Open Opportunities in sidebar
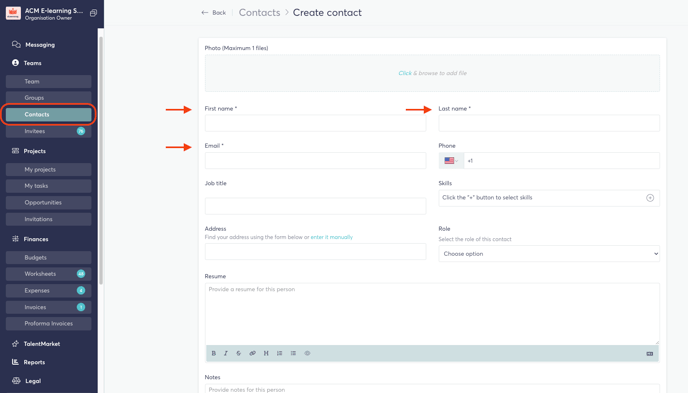Image resolution: width=688 pixels, height=393 pixels. [49, 203]
